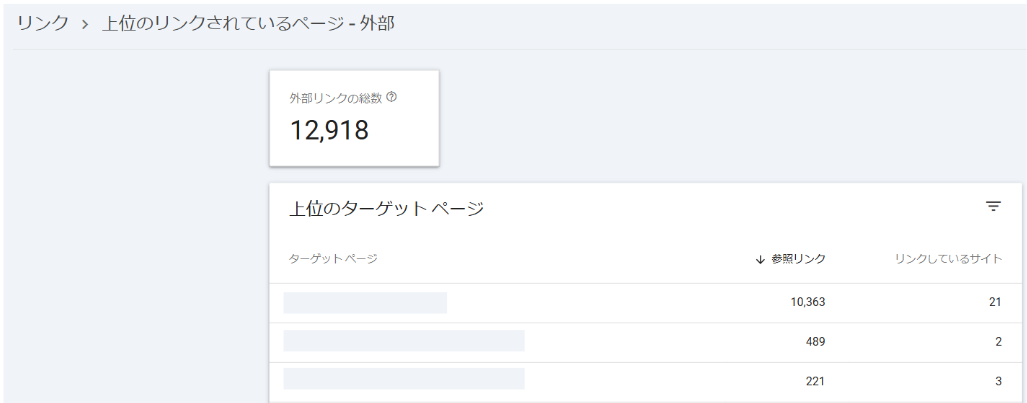Select the 10,363 referring links value
The height and width of the screenshot is (403, 1027).
coord(807,302)
